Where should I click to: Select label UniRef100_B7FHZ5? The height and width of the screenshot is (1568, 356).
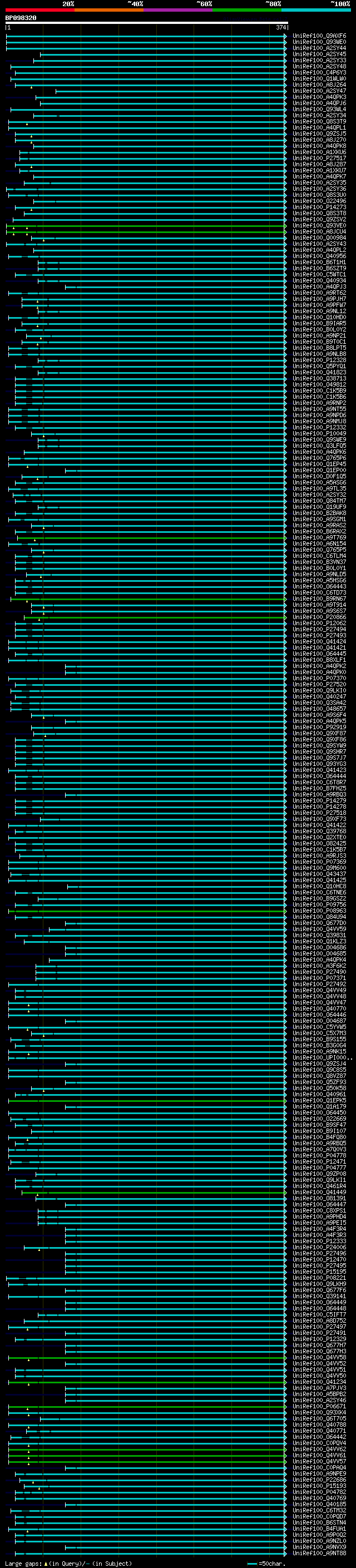point(319,788)
